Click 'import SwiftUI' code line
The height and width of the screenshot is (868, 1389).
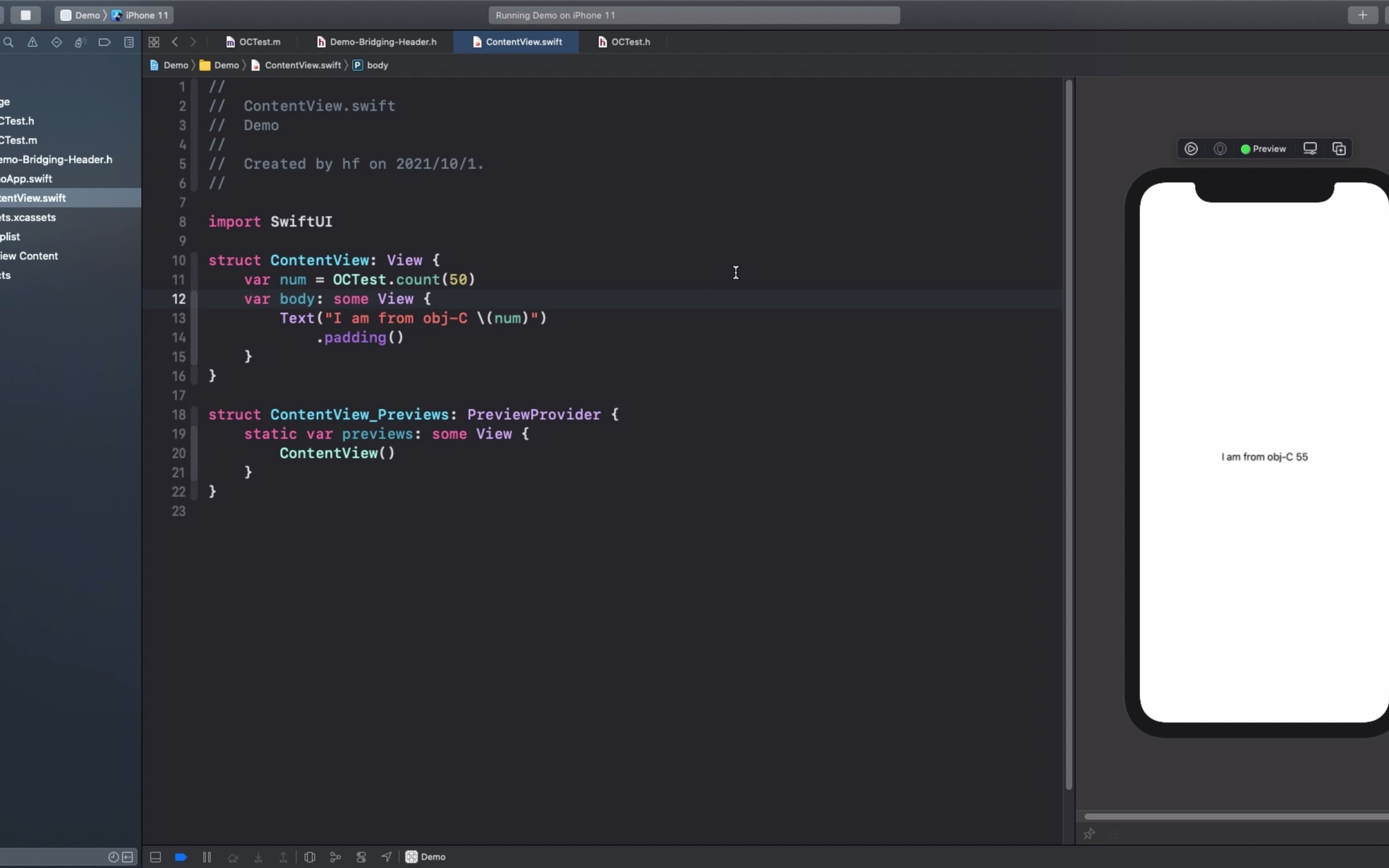coord(270,221)
